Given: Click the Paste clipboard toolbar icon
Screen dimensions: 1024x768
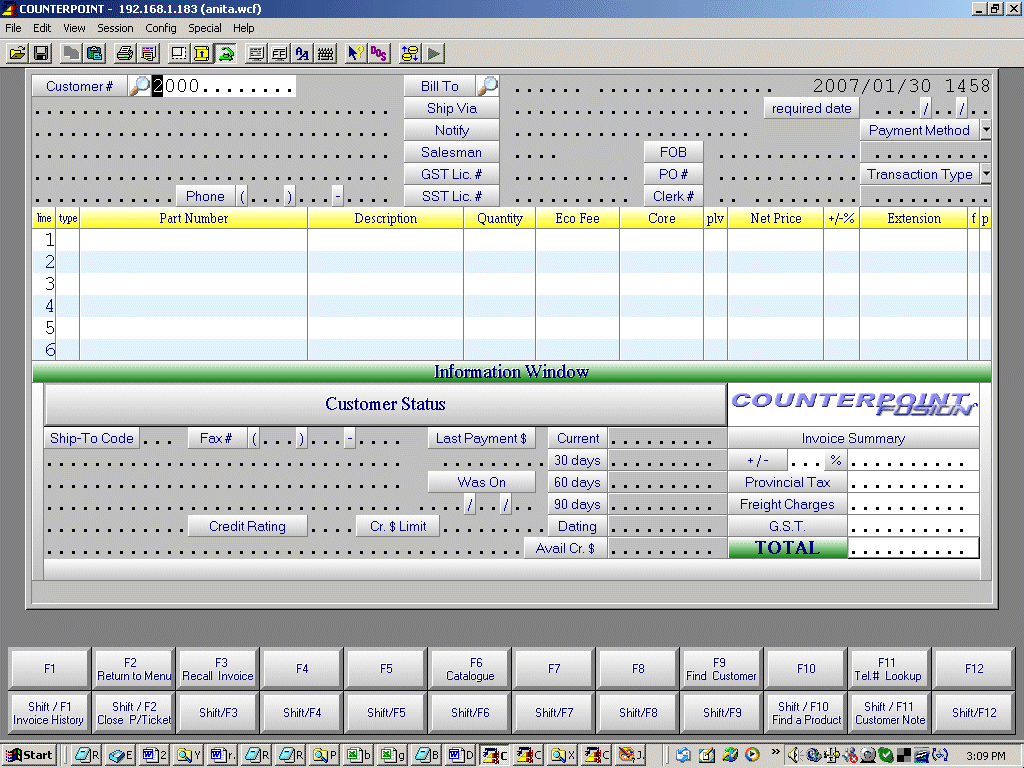Looking at the screenshot, I should [x=95, y=53].
